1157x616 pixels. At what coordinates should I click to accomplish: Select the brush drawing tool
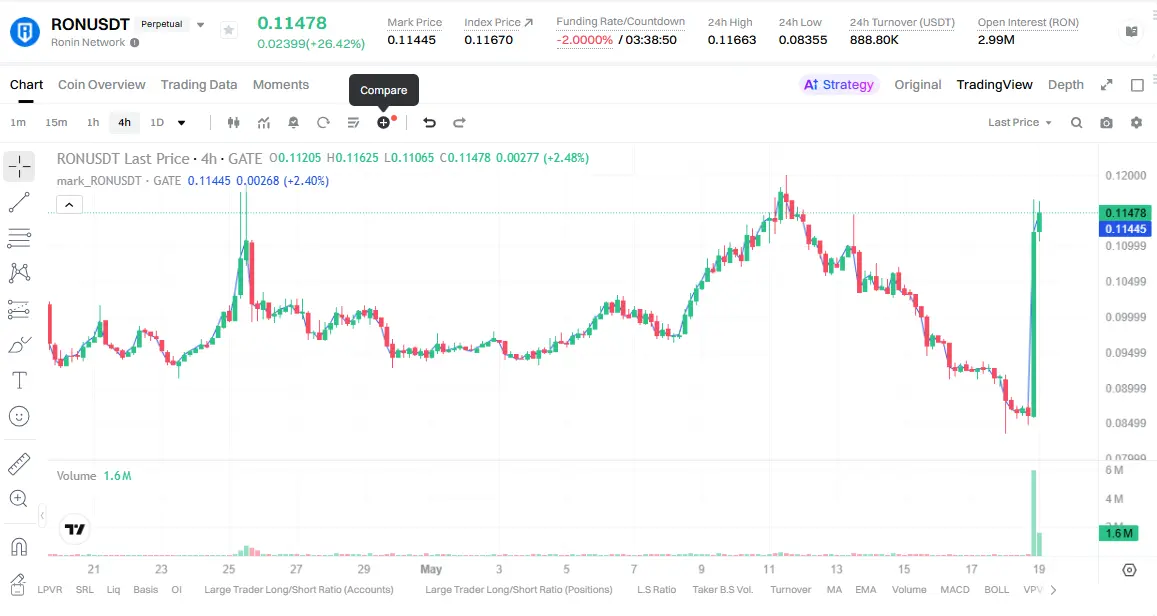pyautogui.click(x=19, y=345)
